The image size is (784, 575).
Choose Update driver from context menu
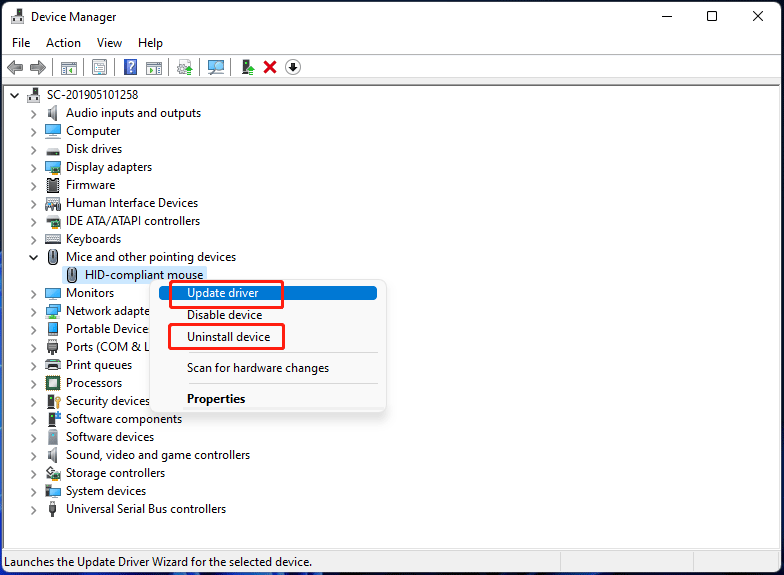pyautogui.click(x=223, y=293)
